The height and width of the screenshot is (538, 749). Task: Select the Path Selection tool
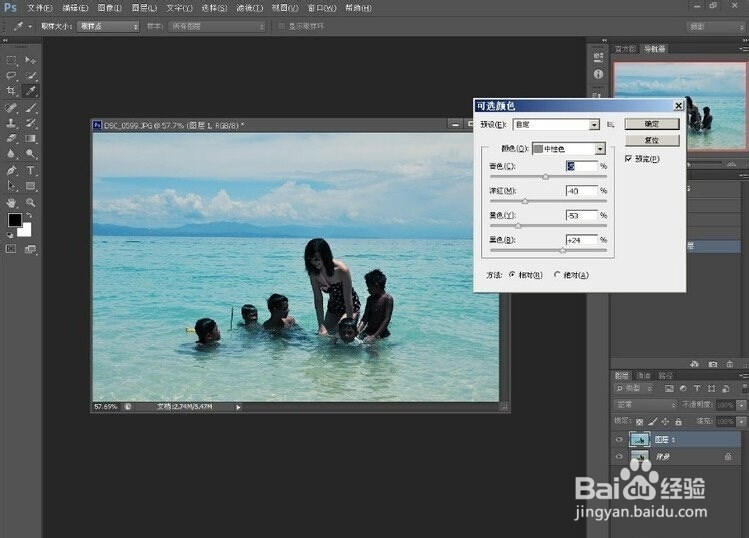tap(11, 186)
